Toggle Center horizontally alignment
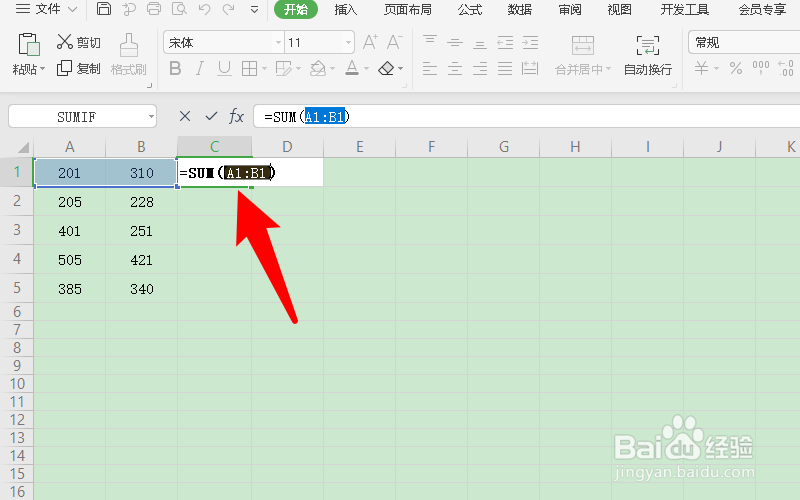The width and height of the screenshot is (800, 500). 455,68
